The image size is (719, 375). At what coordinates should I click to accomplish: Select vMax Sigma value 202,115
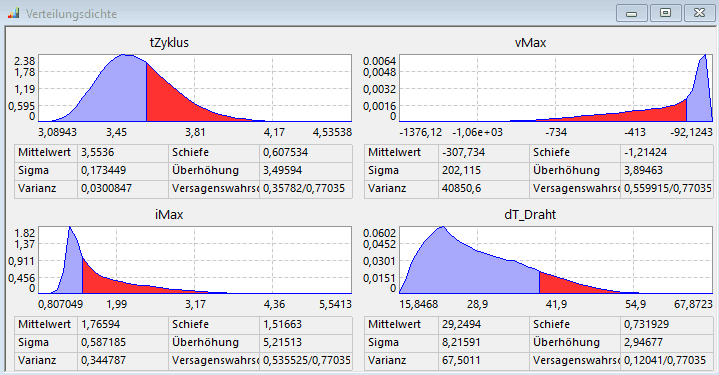point(461,171)
